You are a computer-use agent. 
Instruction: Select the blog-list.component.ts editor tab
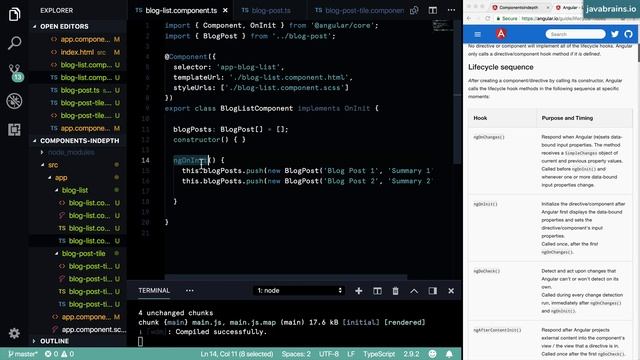181,10
